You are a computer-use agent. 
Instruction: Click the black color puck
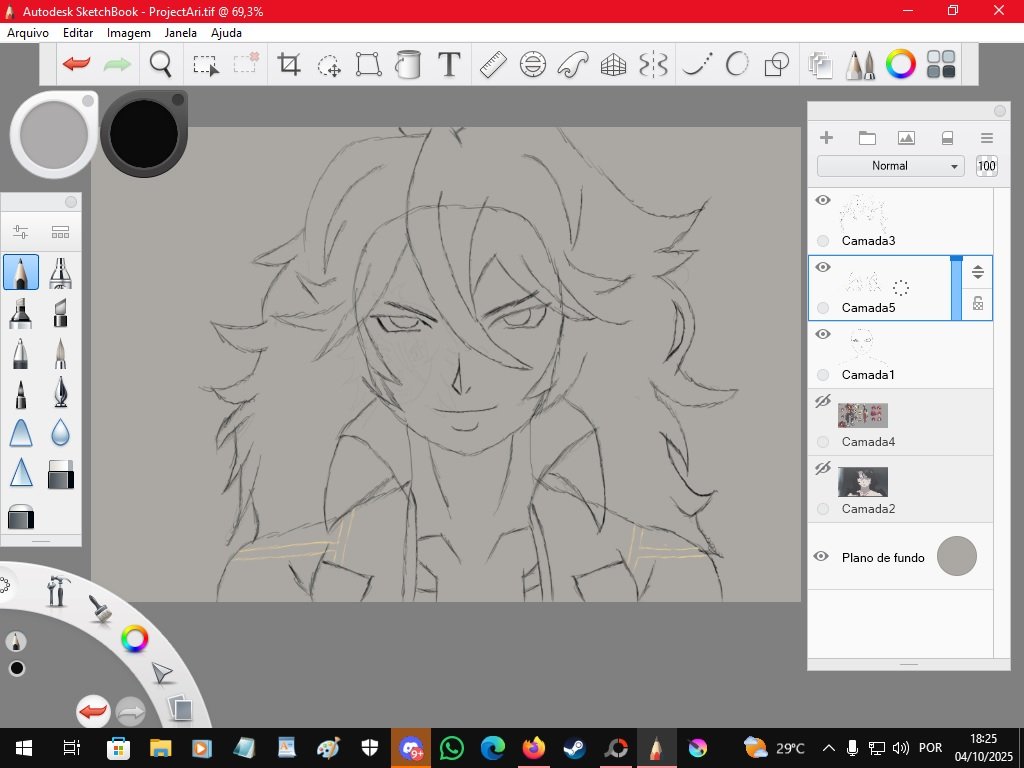click(x=144, y=133)
